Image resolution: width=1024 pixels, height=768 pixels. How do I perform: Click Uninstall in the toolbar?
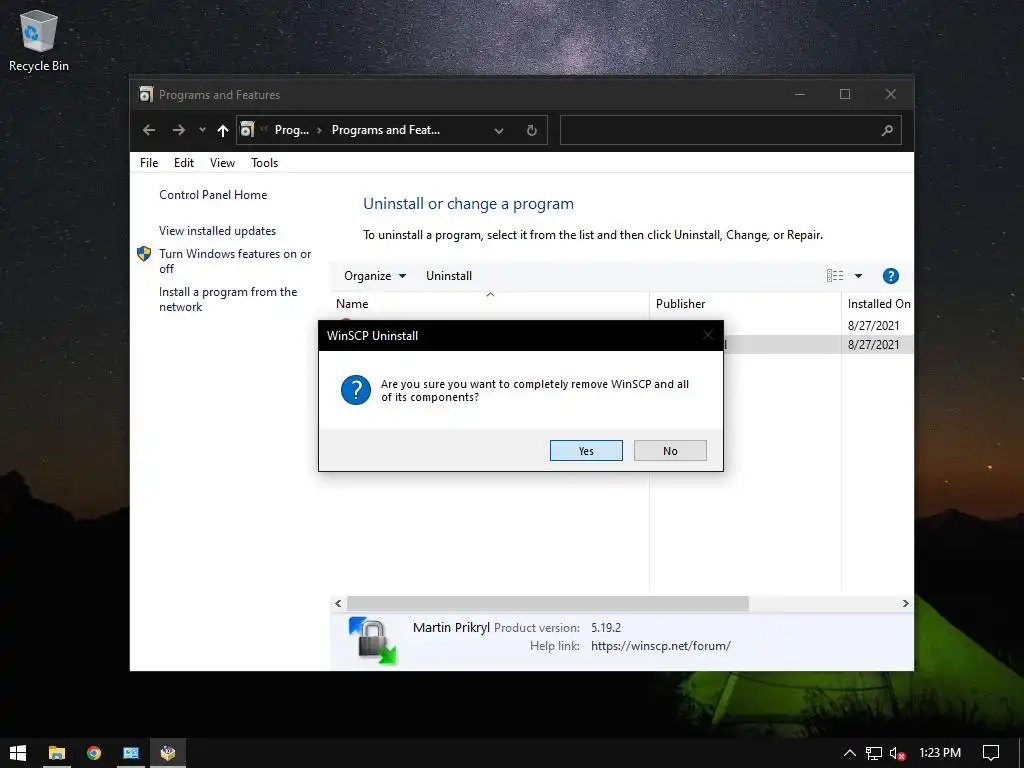[x=449, y=276]
